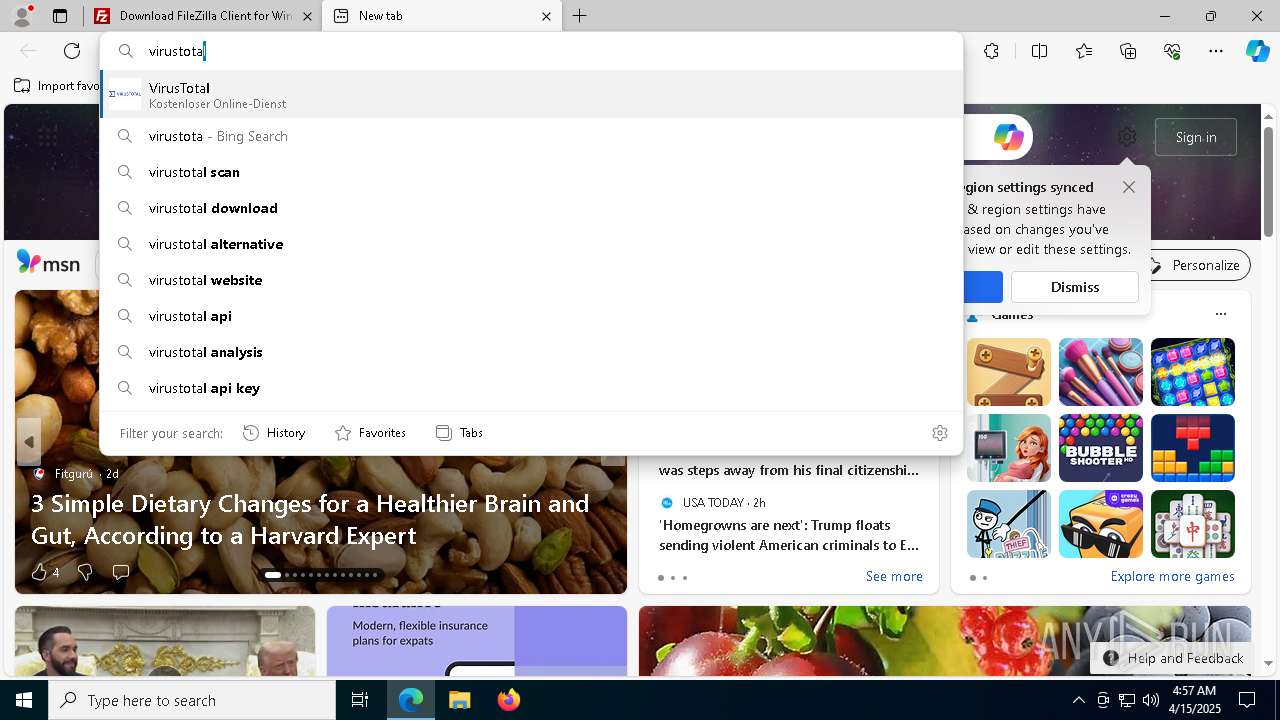Image resolution: width=1280 pixels, height=720 pixels.
Task: Open the Bubble Shooter HD game
Action: click(x=1101, y=448)
